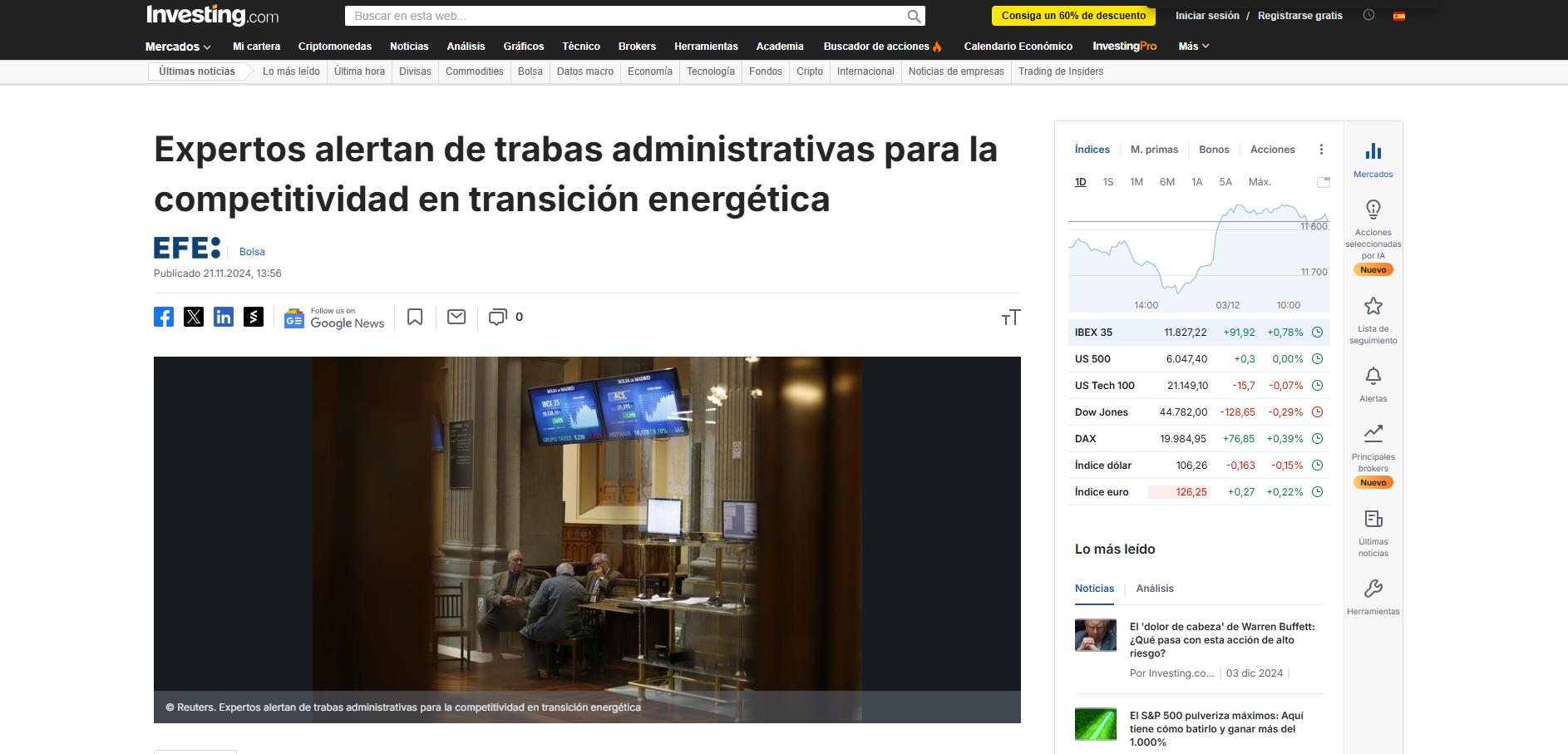Bookmark this article
This screenshot has height=754, width=1568.
[415, 317]
